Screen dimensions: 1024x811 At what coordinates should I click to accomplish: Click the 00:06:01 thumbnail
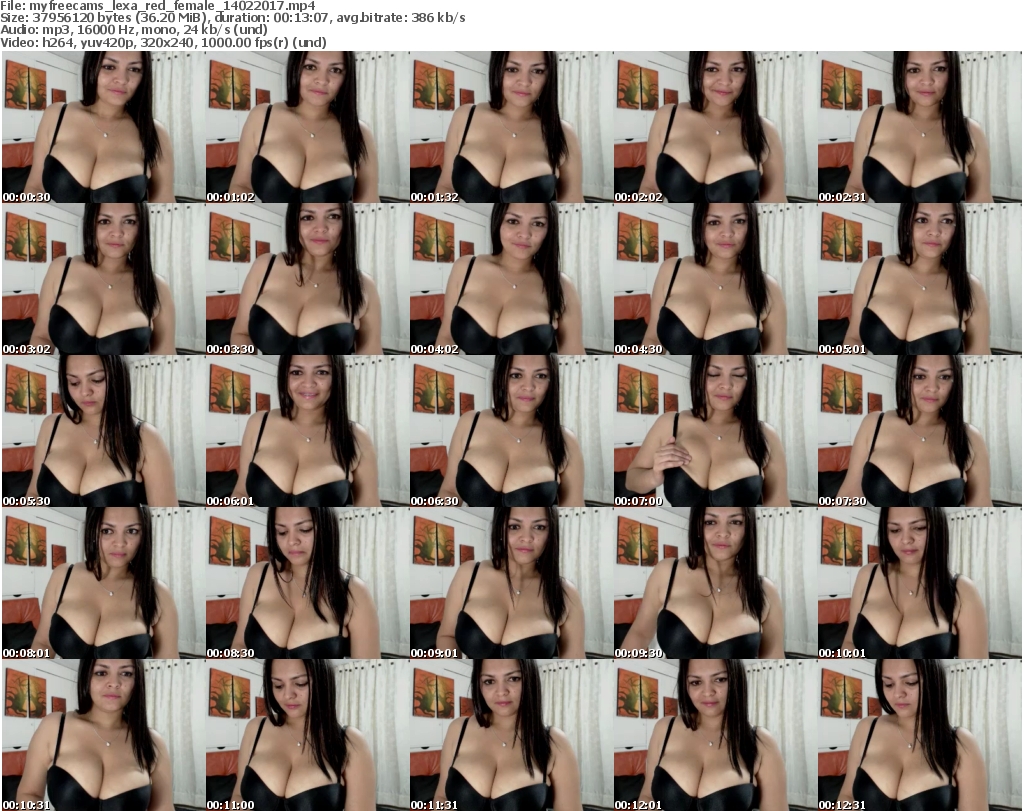point(308,431)
